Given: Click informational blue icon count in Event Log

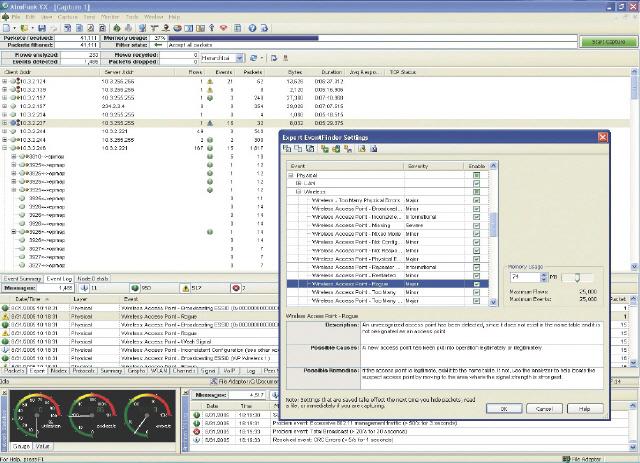Looking at the screenshot, I should [84, 288].
